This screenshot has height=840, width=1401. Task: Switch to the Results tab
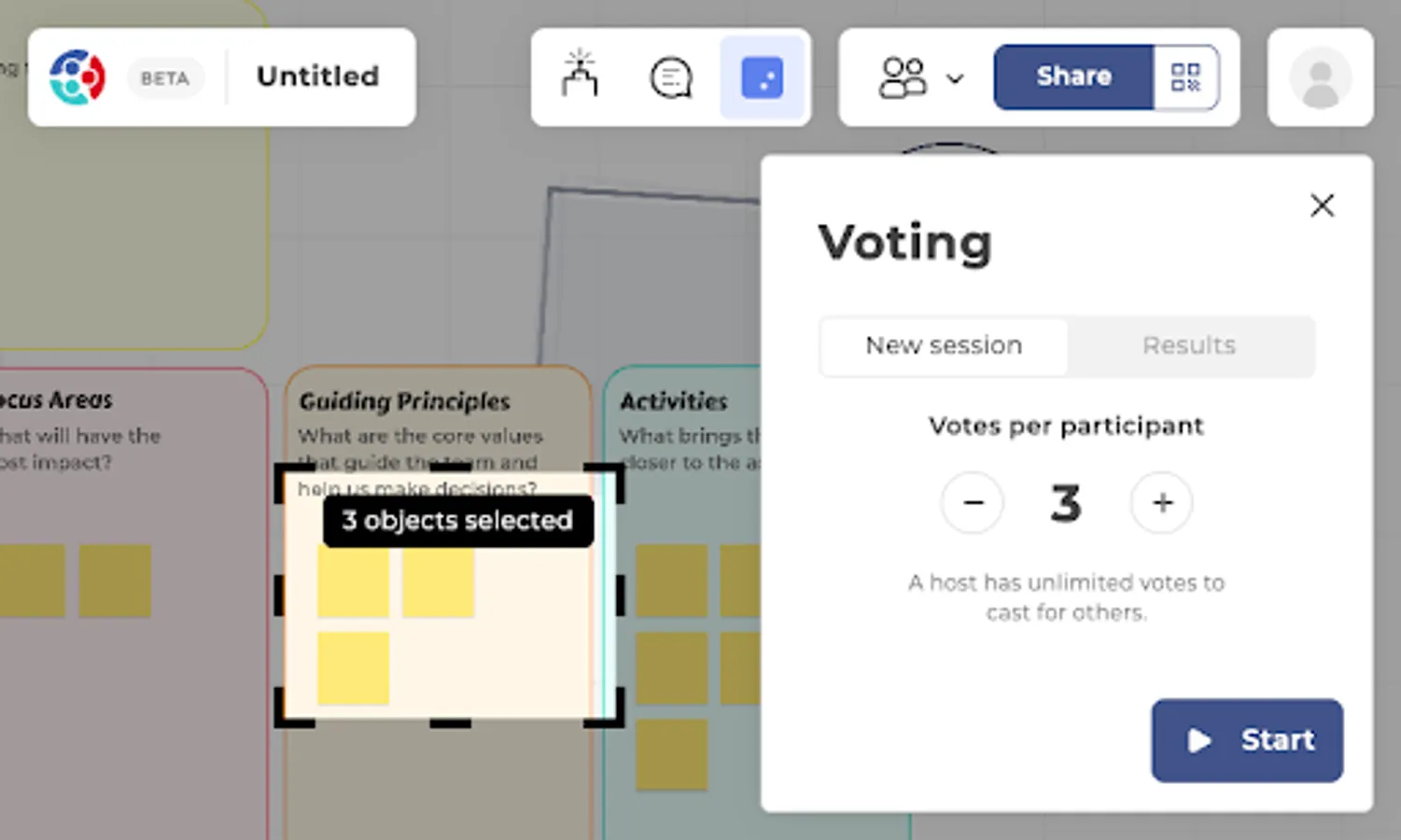pos(1188,346)
